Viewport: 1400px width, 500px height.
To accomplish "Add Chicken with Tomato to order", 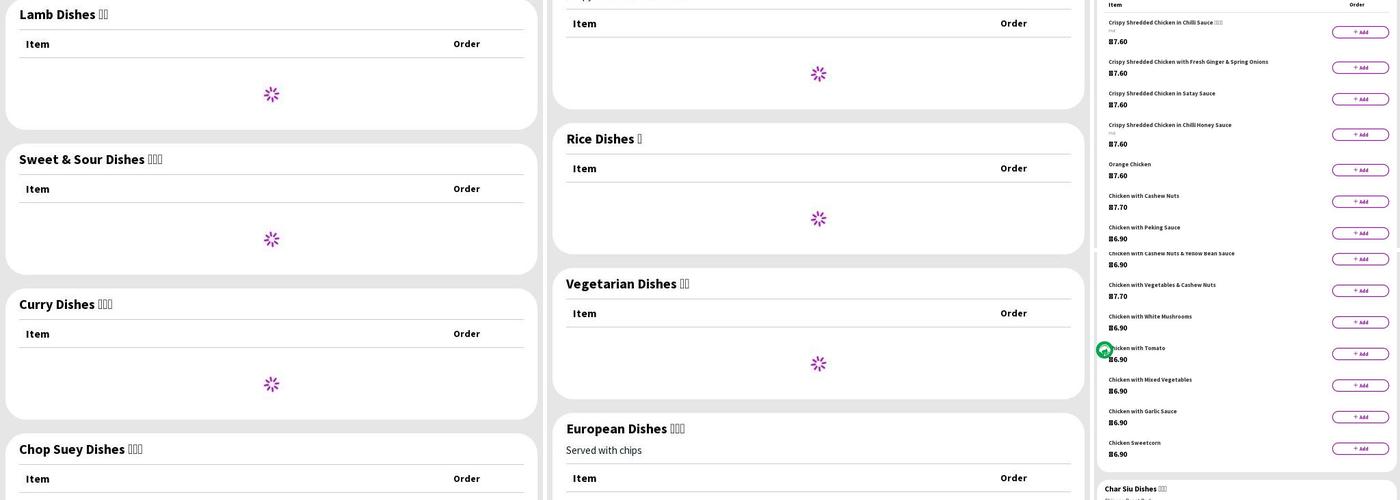I will 1360,354.
